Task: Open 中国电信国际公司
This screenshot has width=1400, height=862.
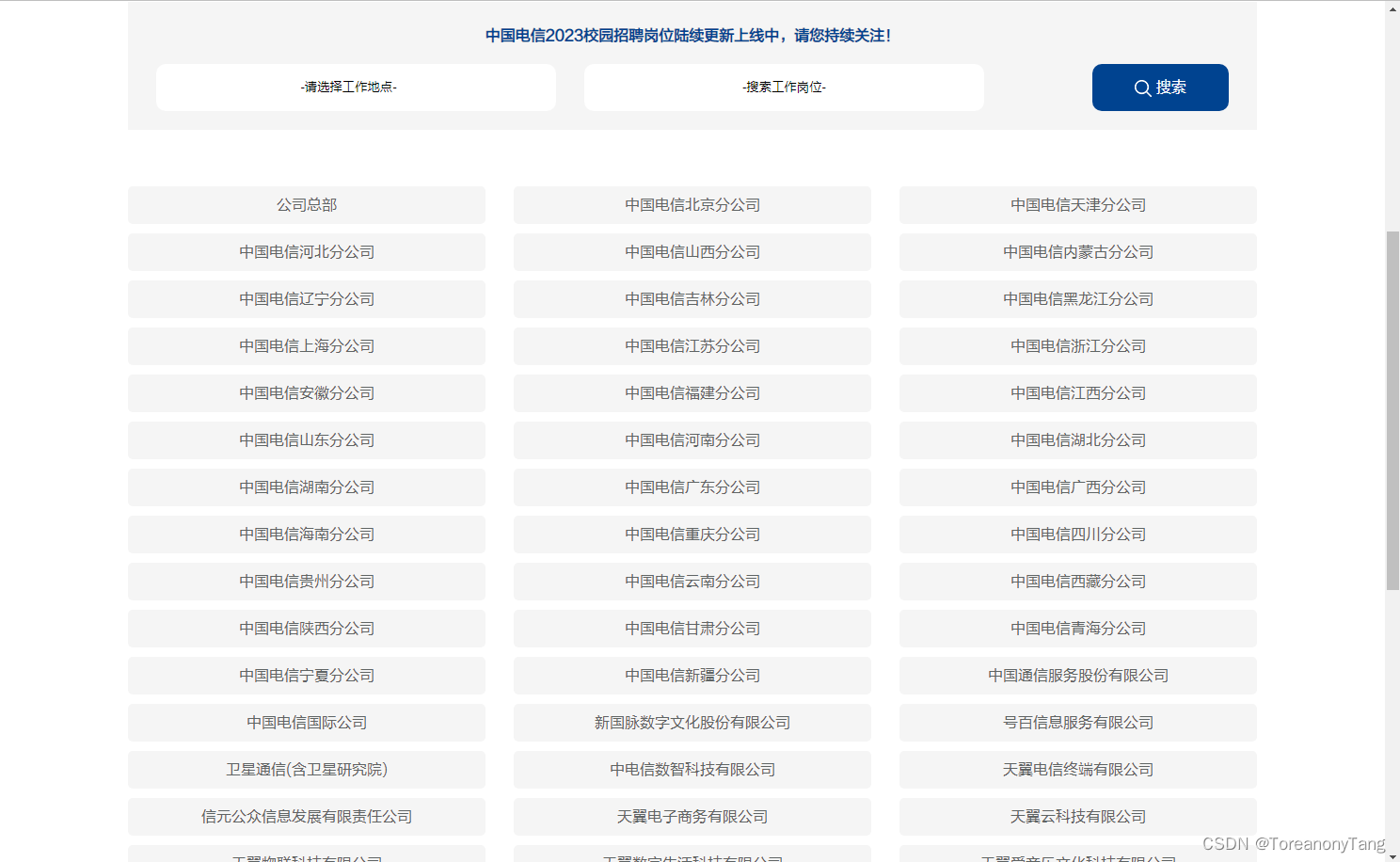Action: [307, 723]
